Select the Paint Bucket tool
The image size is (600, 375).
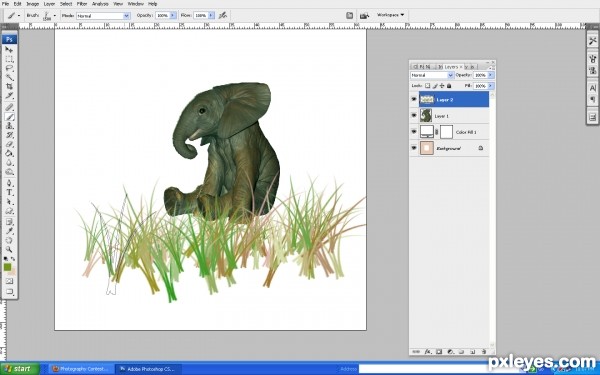point(9,153)
